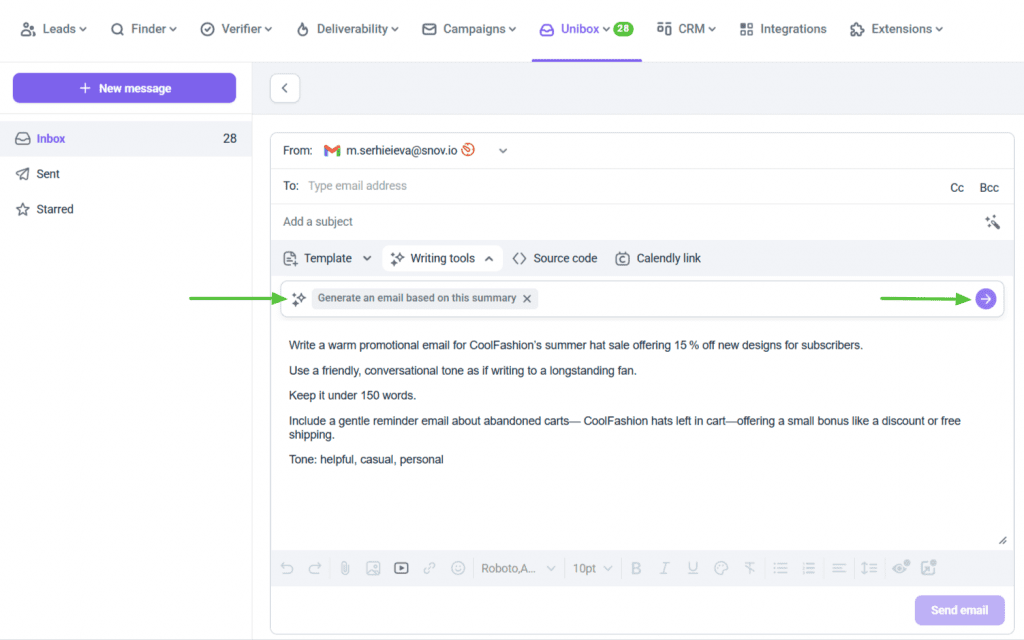Image resolution: width=1024 pixels, height=640 pixels.
Task: Toggle underline formatting
Action: coord(692,568)
